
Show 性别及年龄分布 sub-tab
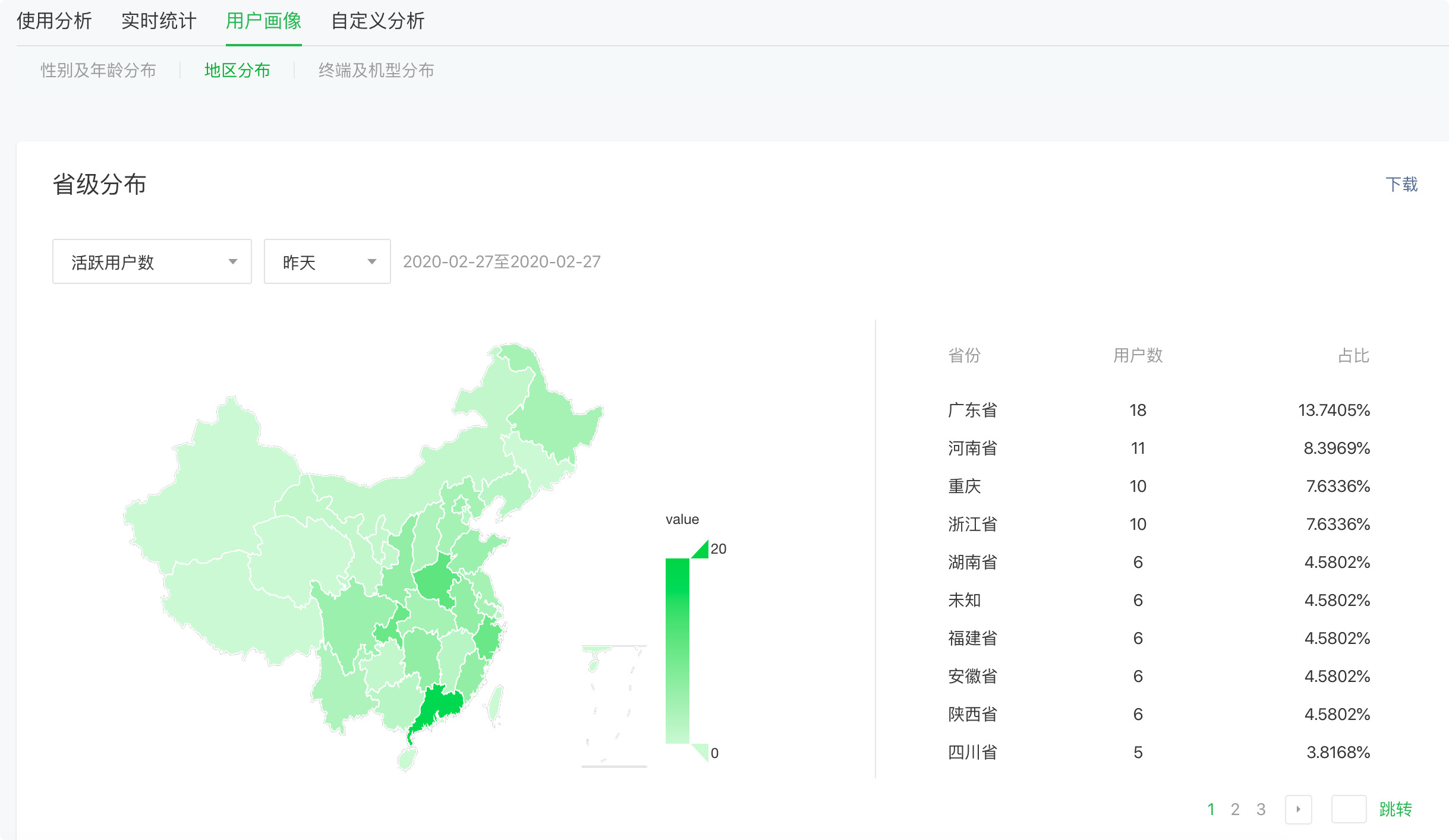[98, 71]
